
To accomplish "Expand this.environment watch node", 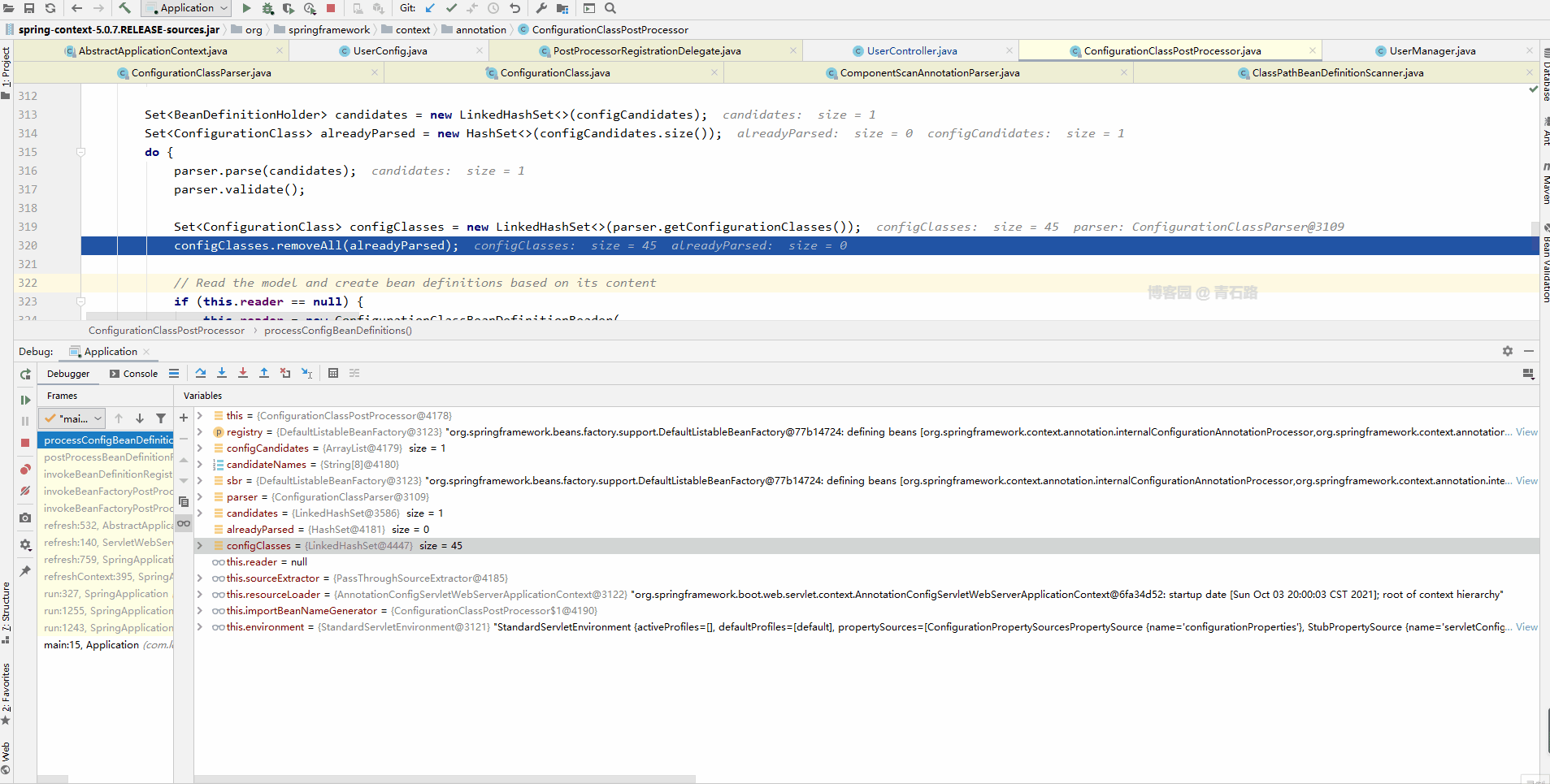I will coord(200,626).
